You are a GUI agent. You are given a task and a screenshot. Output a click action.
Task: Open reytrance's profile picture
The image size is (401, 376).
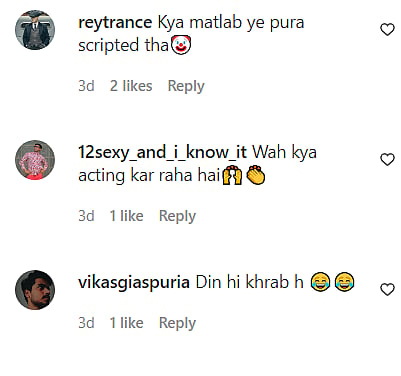(x=35, y=30)
